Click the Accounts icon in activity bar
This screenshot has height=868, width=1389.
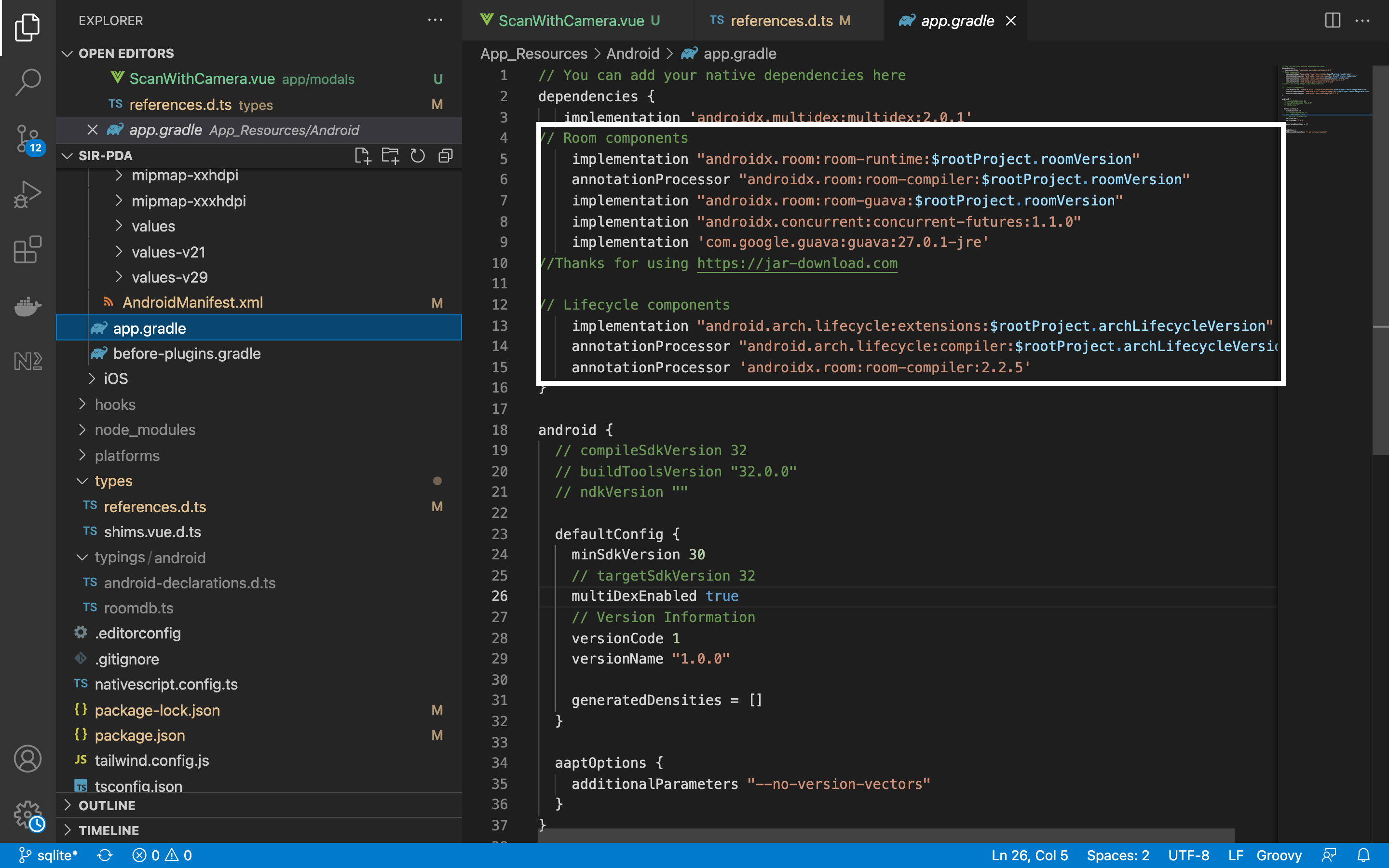[x=27, y=759]
